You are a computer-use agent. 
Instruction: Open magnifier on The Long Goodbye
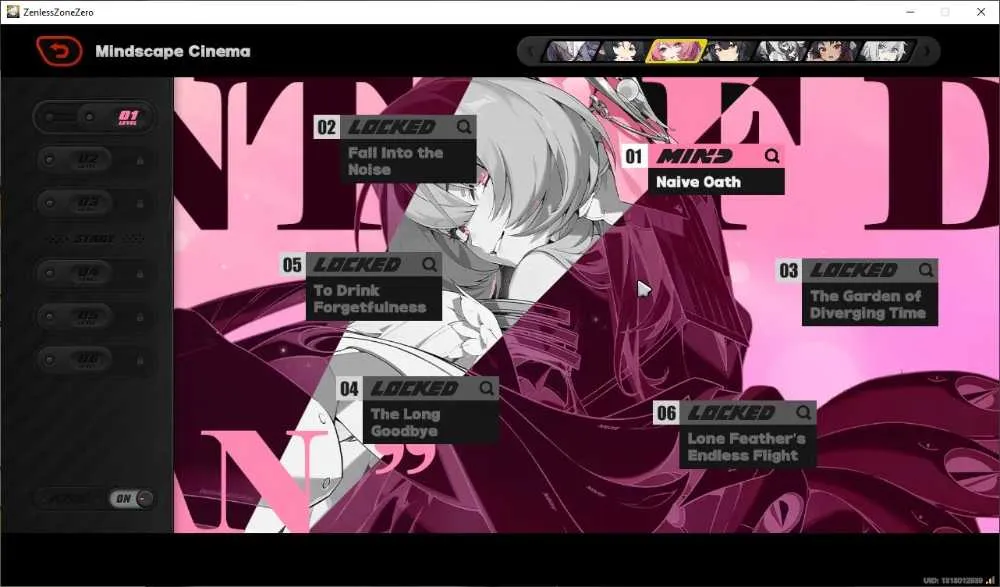pyautogui.click(x=487, y=388)
